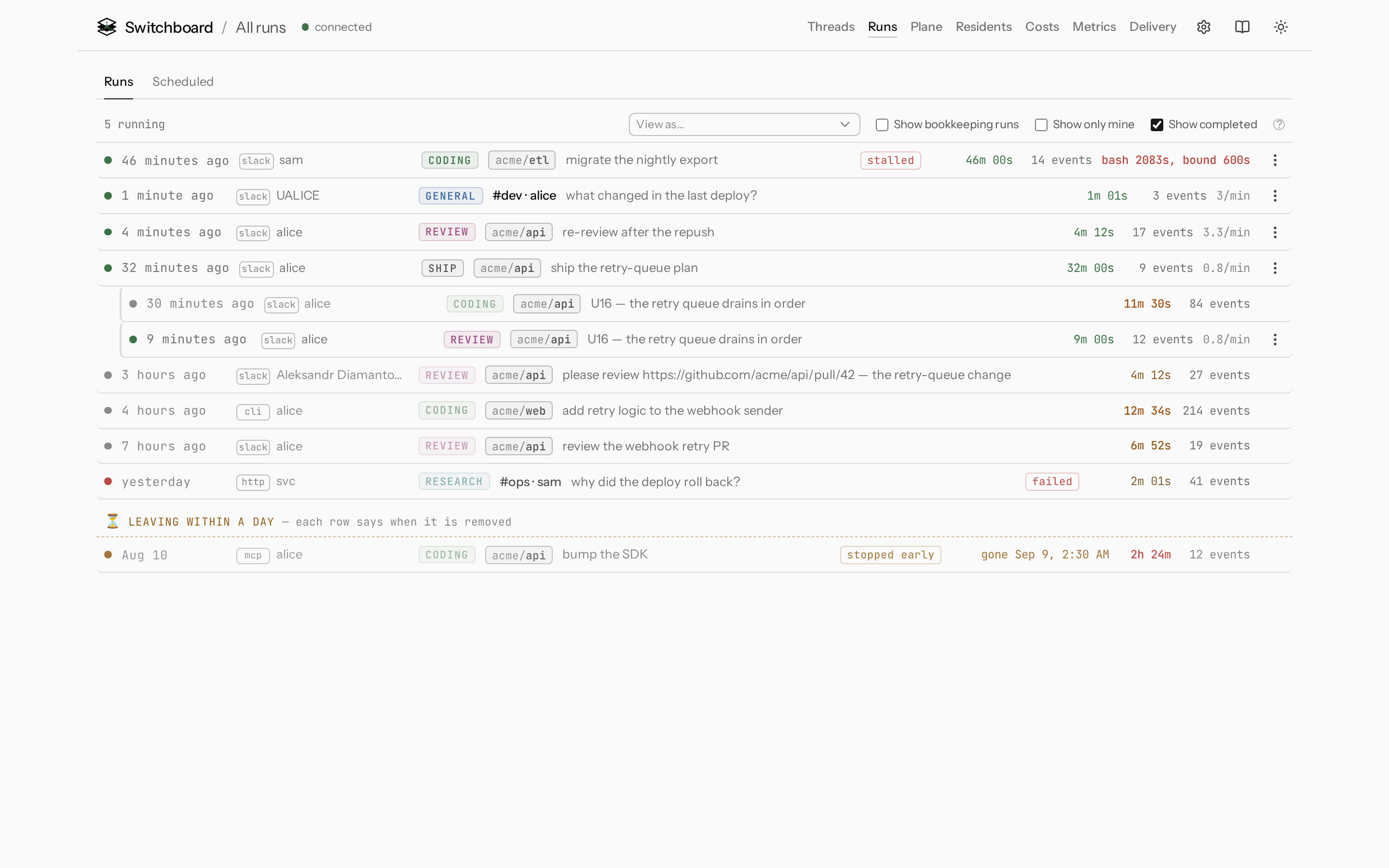The image size is (1389, 868).
Task: Switch to the Scheduled tab
Action: [x=183, y=81]
